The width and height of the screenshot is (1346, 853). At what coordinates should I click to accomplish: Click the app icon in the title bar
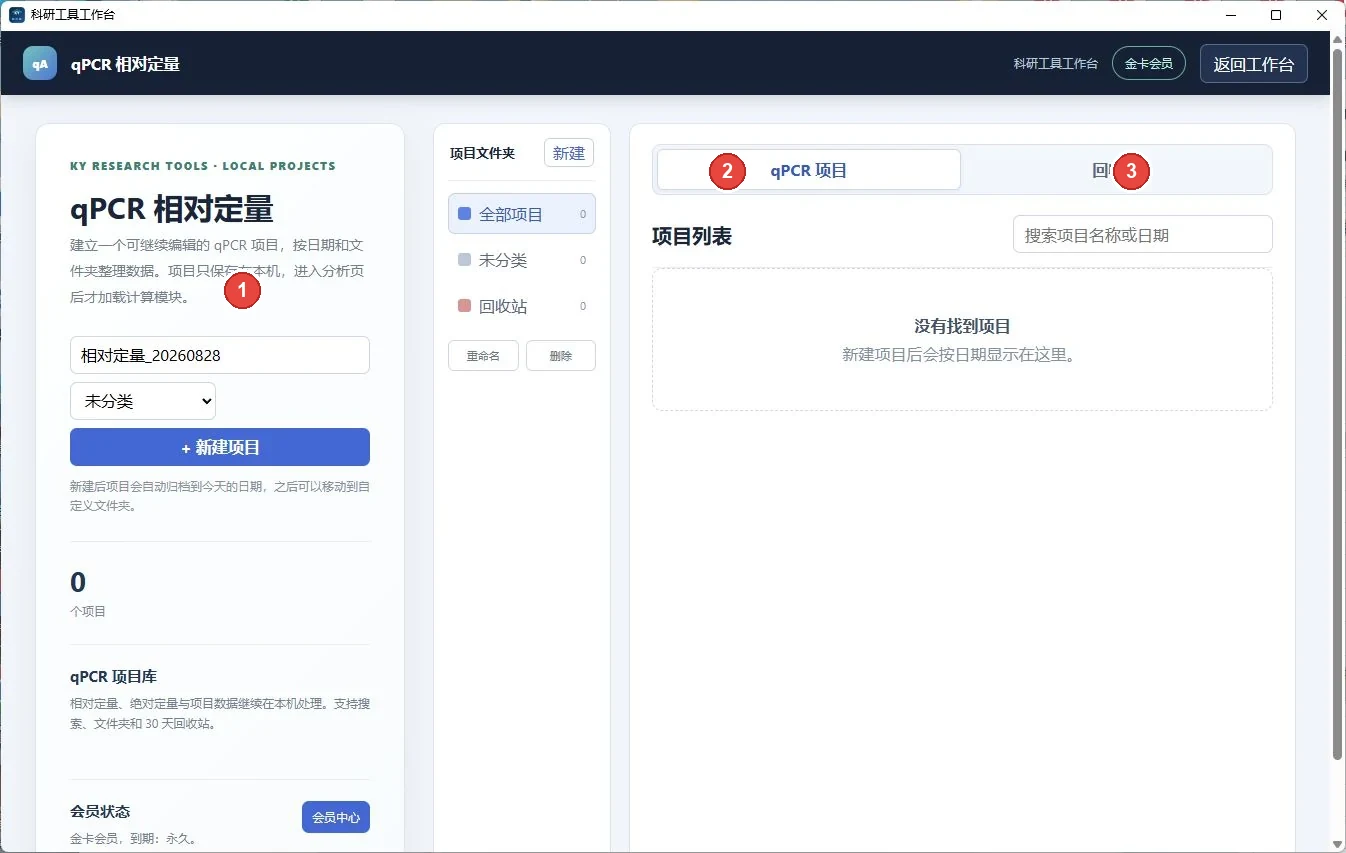16,15
